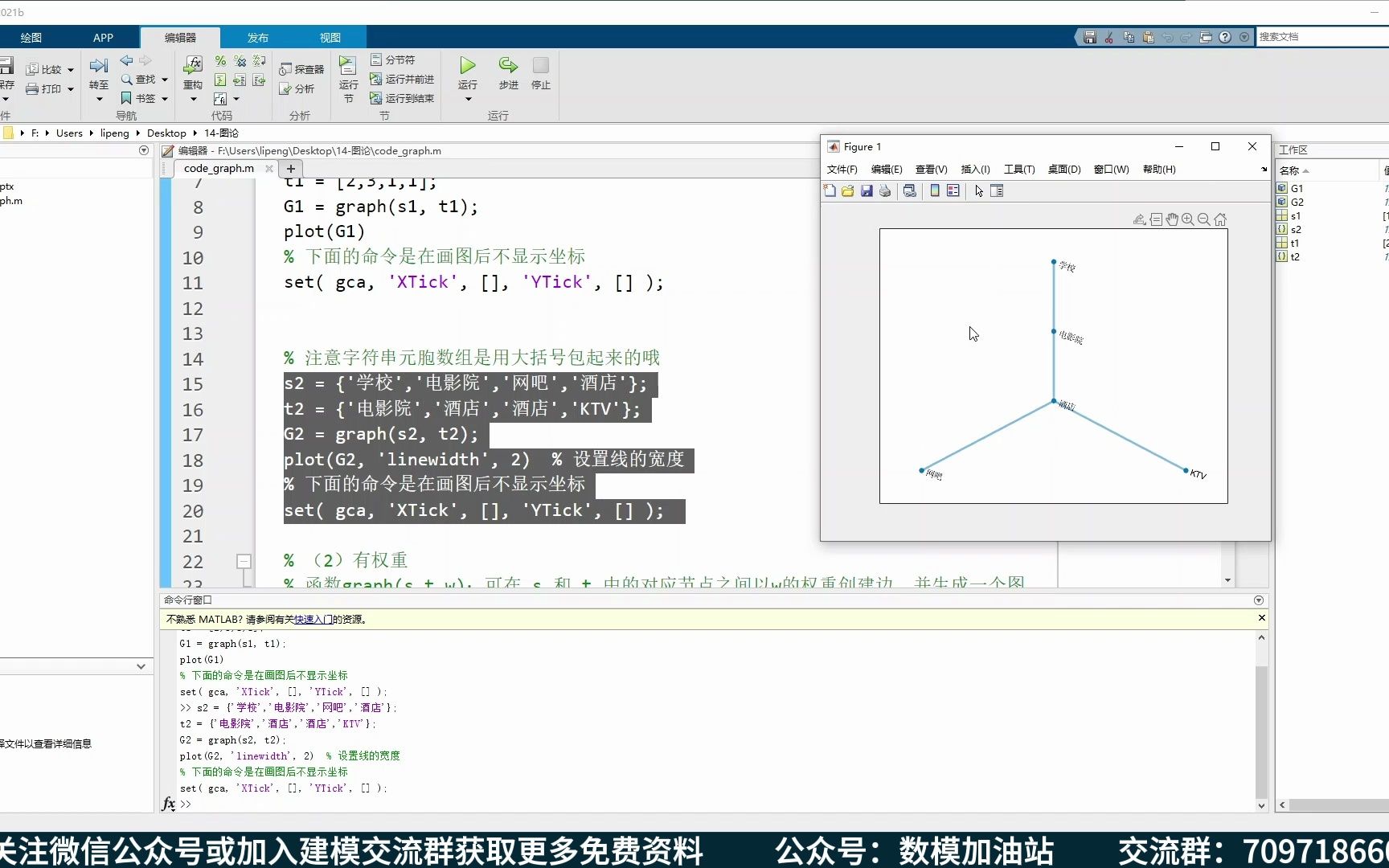This screenshot has width=1389, height=868.
Task: Click the green Run (运行) button
Action: pos(468,66)
